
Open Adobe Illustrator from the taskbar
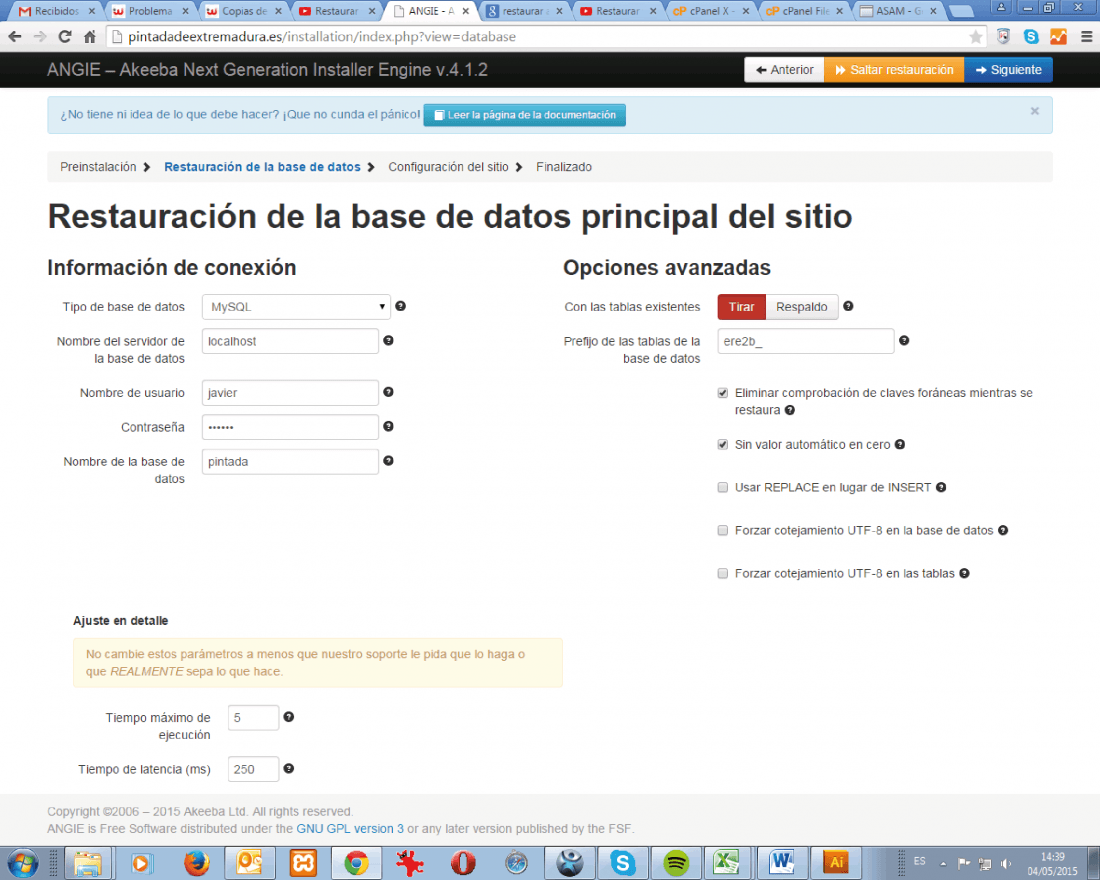coord(836,862)
